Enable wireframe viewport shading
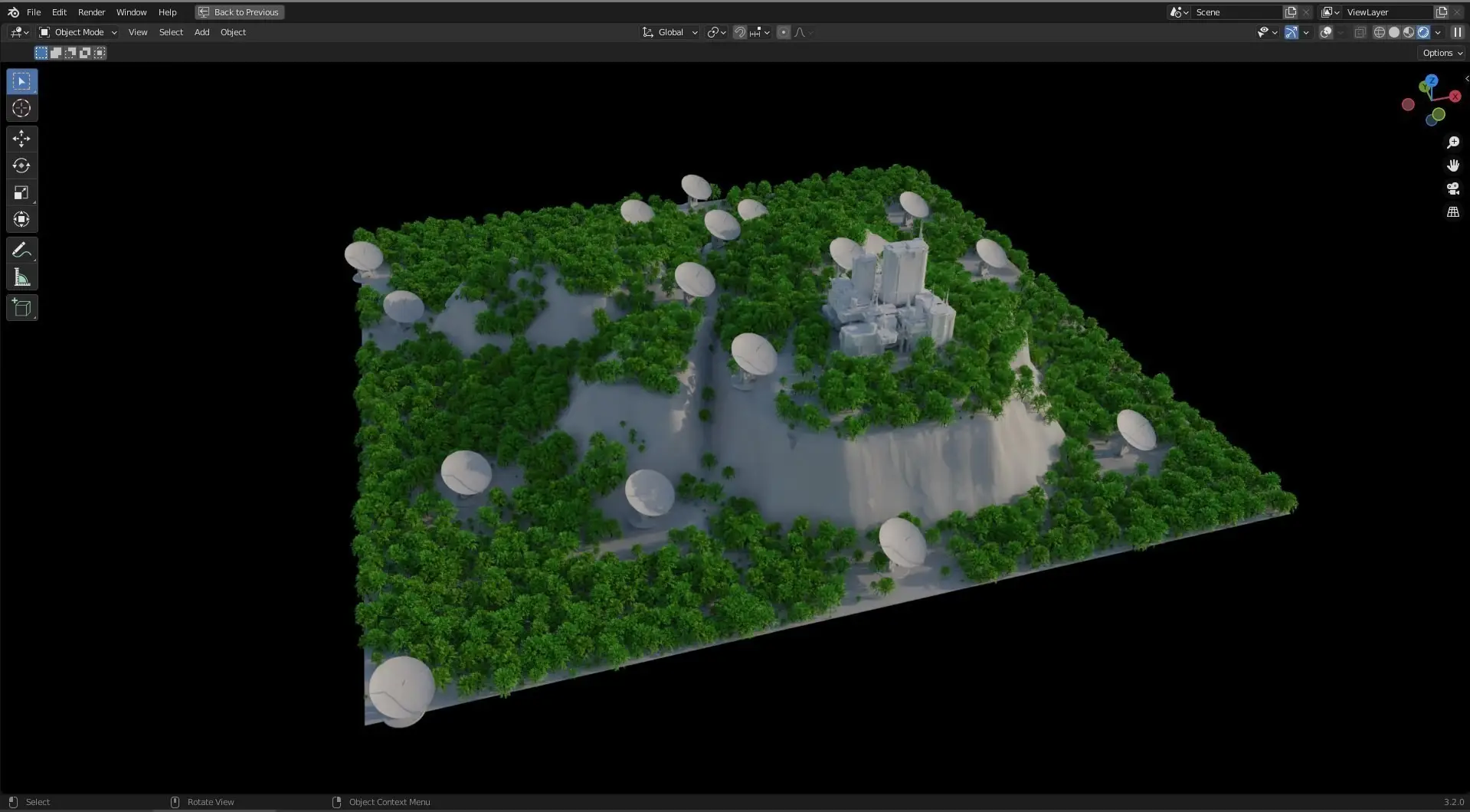1470x812 pixels. [x=1379, y=32]
